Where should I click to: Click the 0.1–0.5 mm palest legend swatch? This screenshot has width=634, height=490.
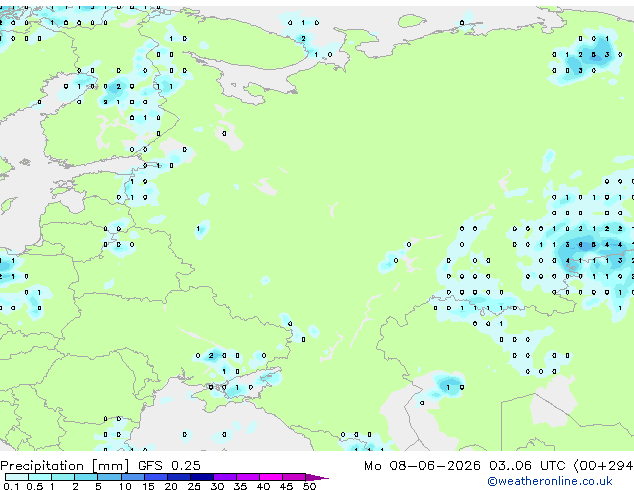tap(17, 477)
